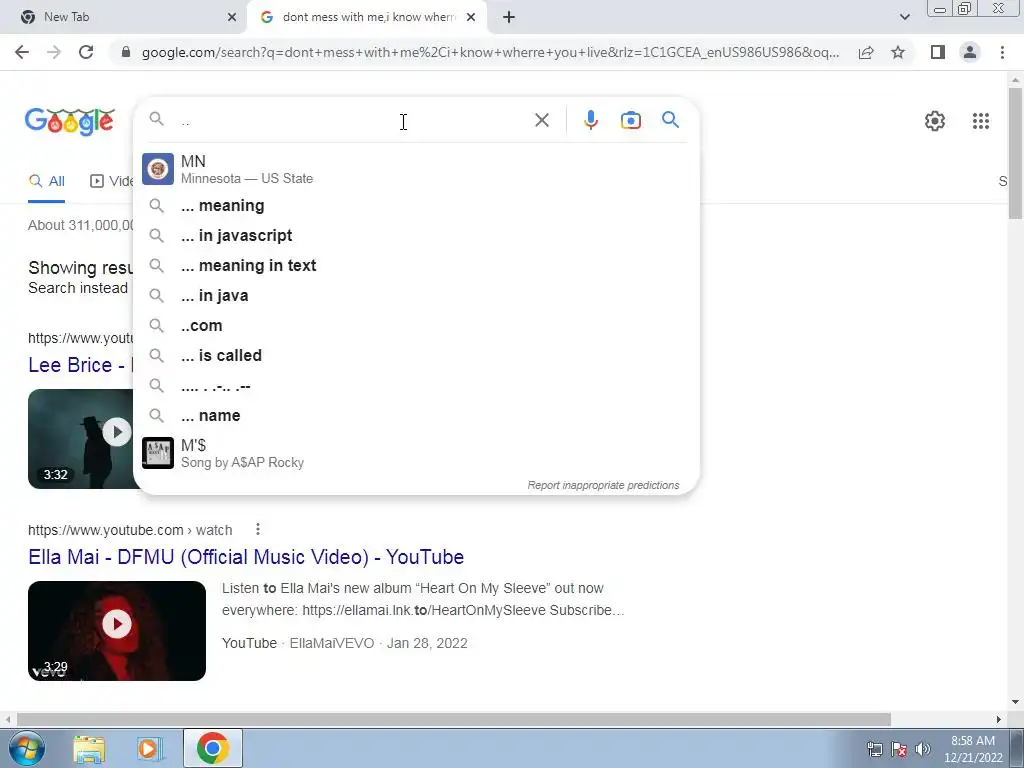Click the horizontal scrollbar thumb

click(453, 719)
